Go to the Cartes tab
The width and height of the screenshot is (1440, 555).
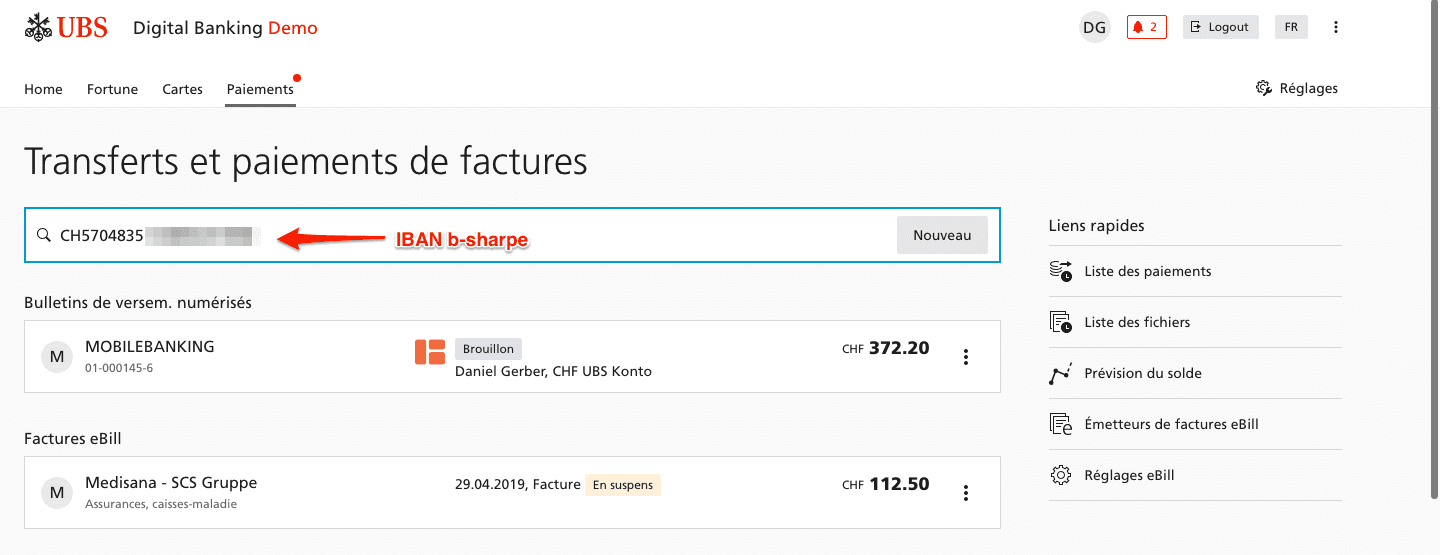[182, 89]
